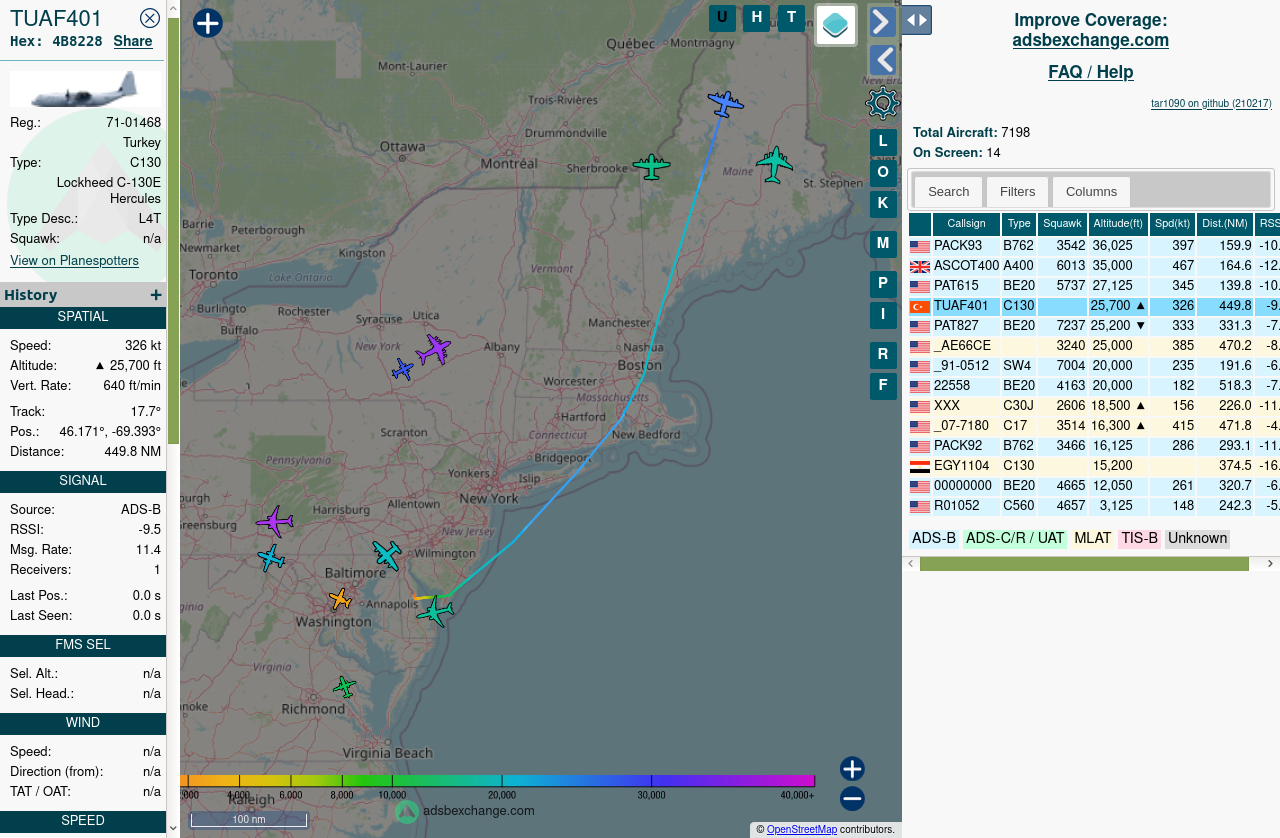Click MLAT legend swatch

[1092, 539]
